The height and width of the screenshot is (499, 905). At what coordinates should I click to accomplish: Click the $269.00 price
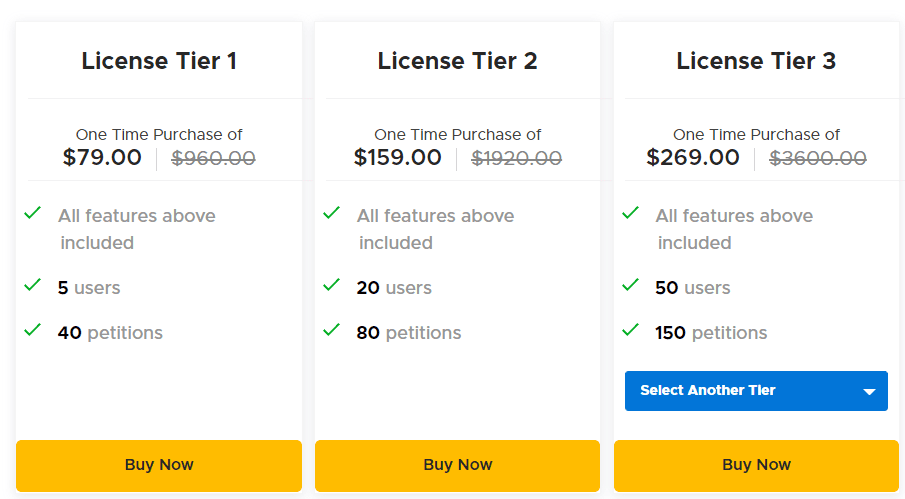pos(693,158)
